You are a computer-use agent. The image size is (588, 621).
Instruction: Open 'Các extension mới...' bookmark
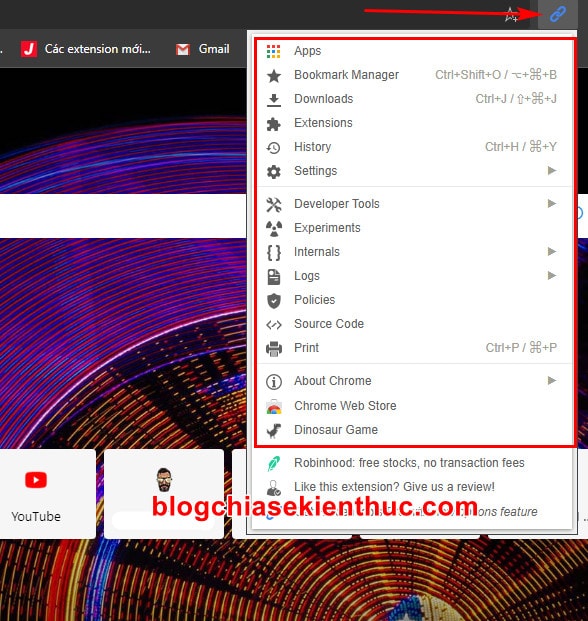coord(86,49)
